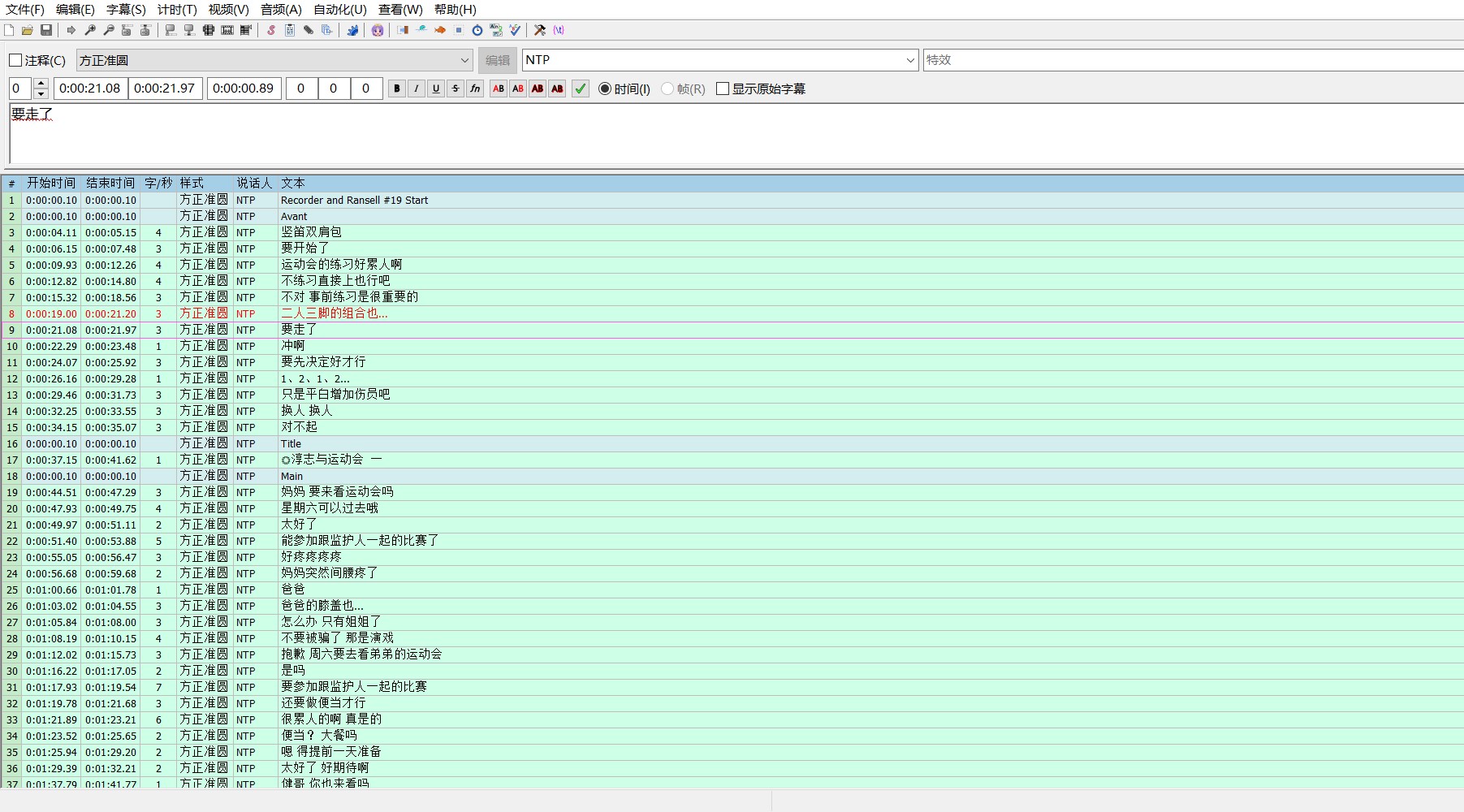This screenshot has height=812, width=1464.
Task: Select lines visible on video frame icon
Action: [209, 30]
